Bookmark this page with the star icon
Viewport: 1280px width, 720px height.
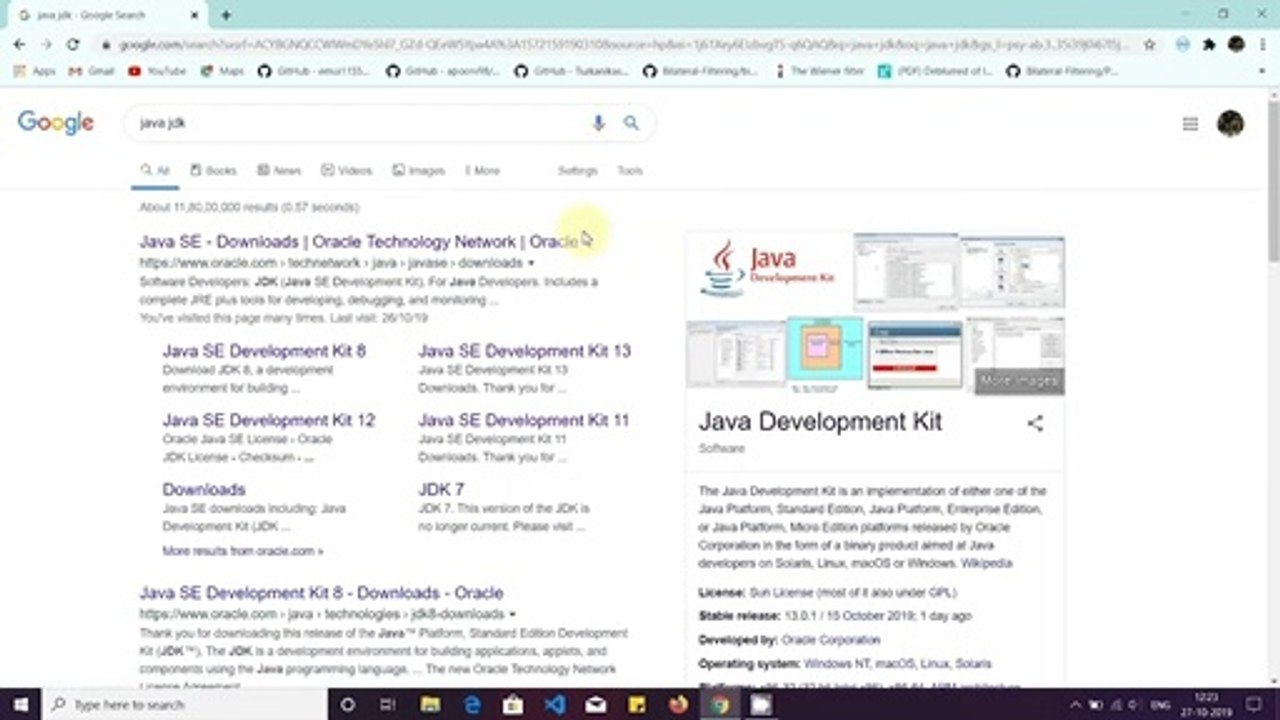(x=1150, y=44)
